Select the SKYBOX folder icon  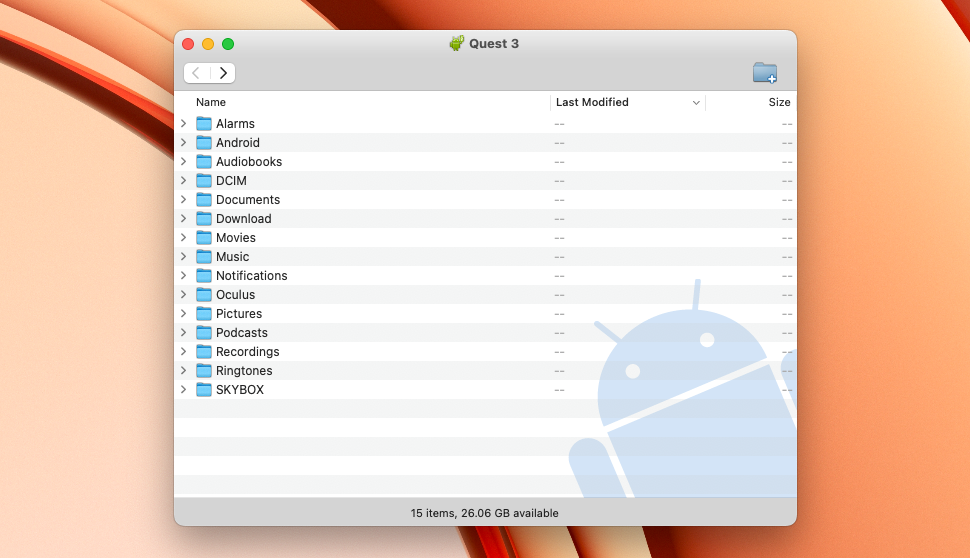(204, 390)
